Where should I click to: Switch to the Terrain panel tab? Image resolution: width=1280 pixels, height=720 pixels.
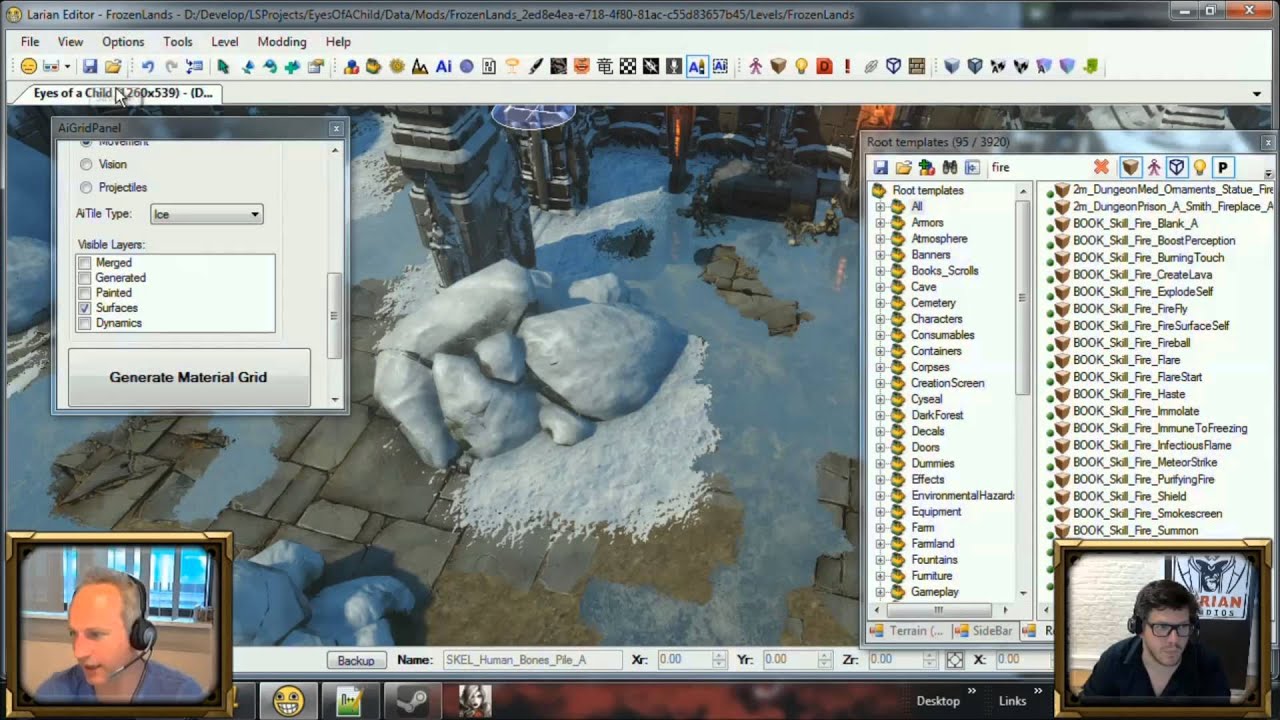coord(906,631)
